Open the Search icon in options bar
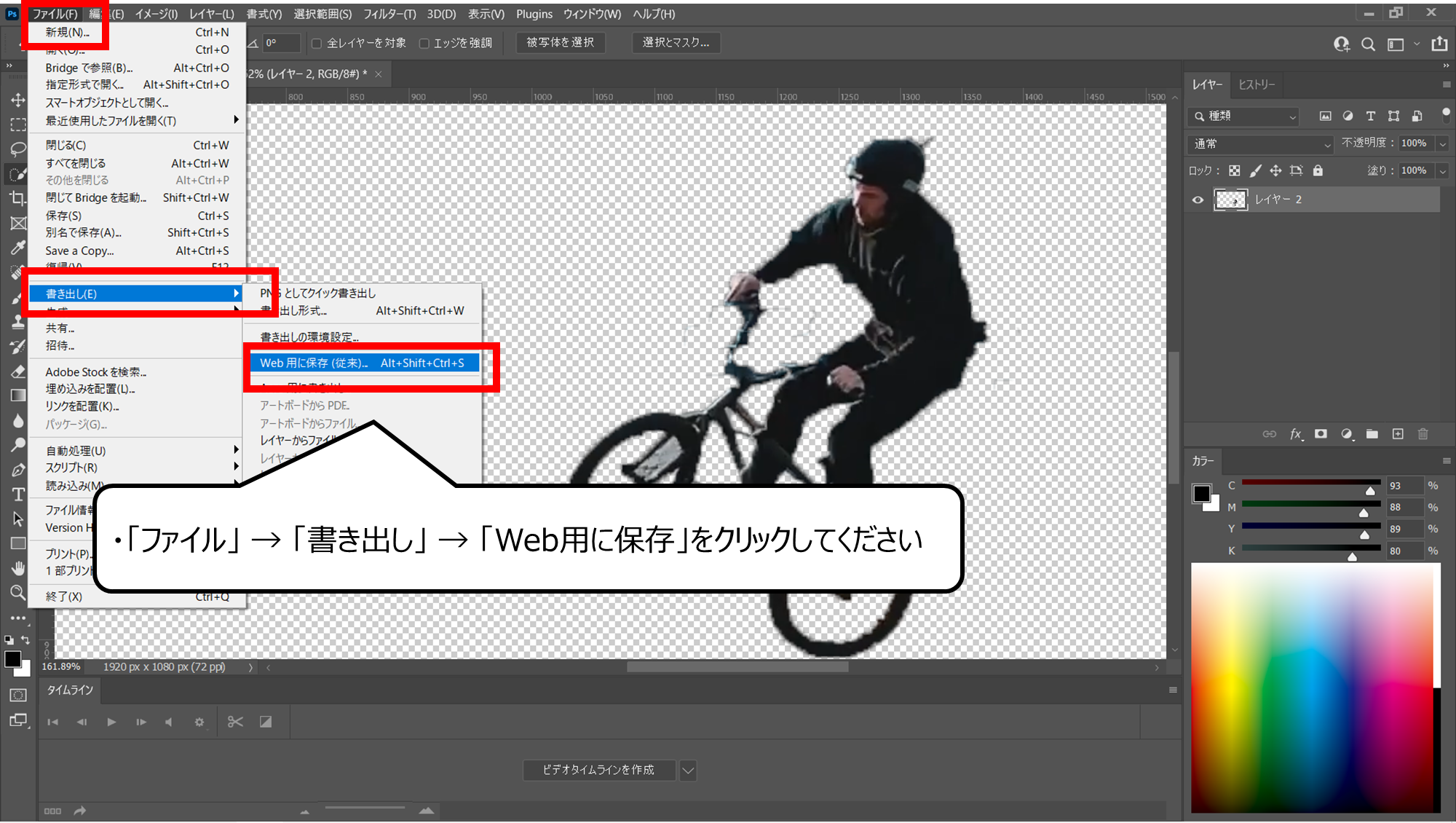Image resolution: width=1456 pixels, height=823 pixels. tap(1368, 44)
